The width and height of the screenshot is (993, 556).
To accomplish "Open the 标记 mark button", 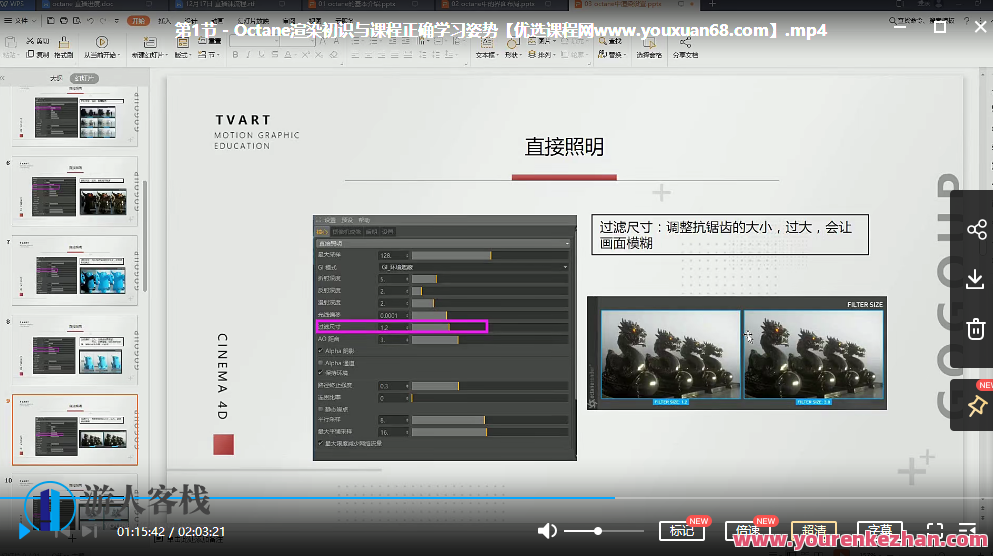I will coord(681,531).
